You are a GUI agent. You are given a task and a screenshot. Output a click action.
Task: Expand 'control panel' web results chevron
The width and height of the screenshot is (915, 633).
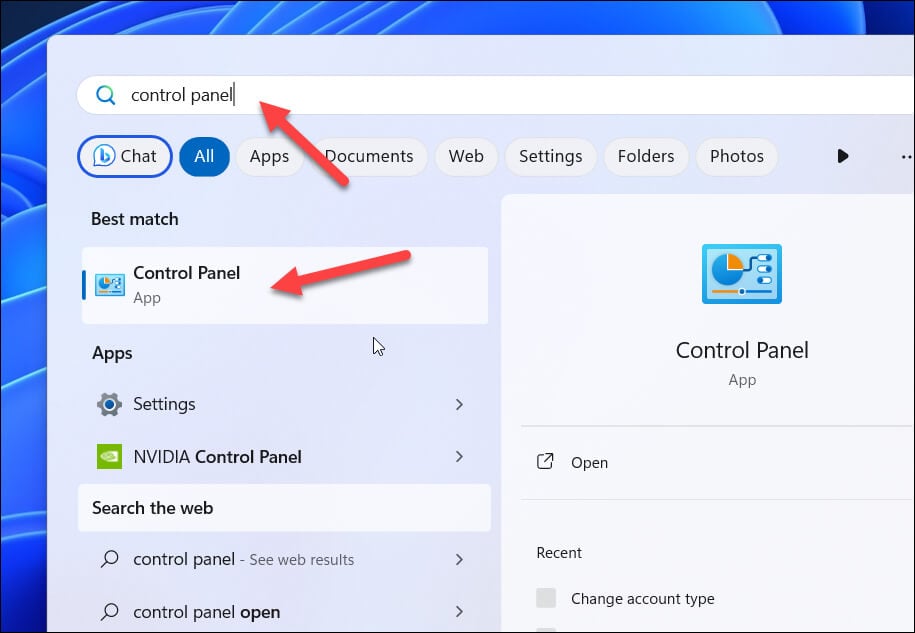(459, 559)
